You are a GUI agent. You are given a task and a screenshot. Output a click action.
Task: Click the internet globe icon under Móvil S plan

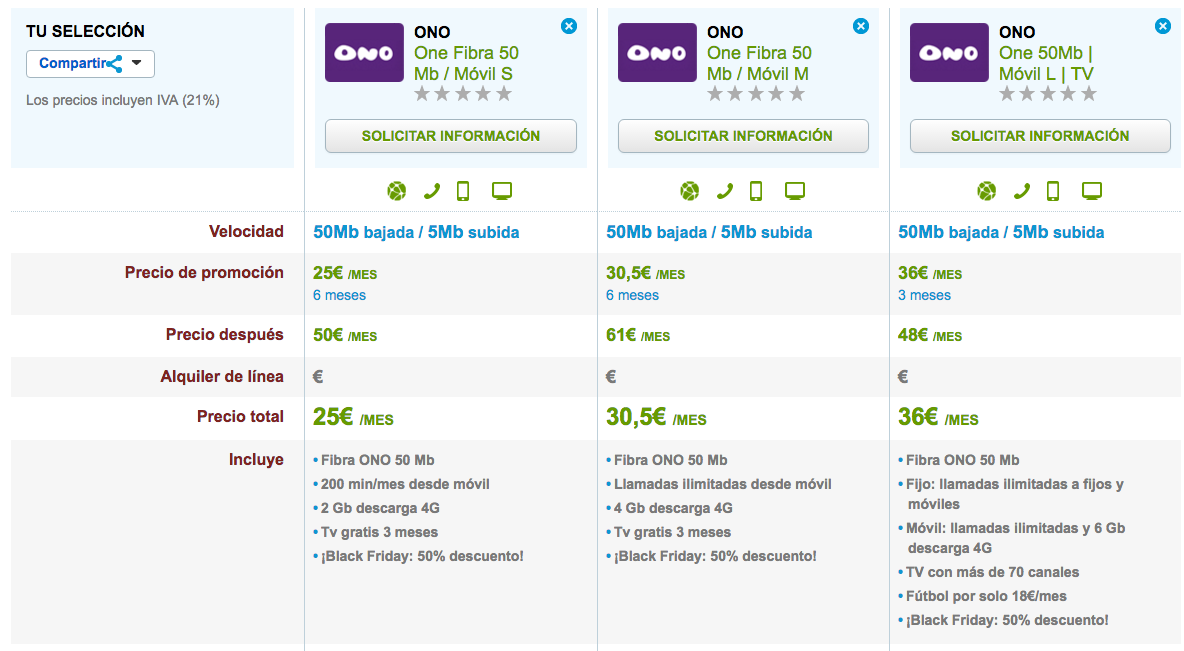(x=396, y=191)
